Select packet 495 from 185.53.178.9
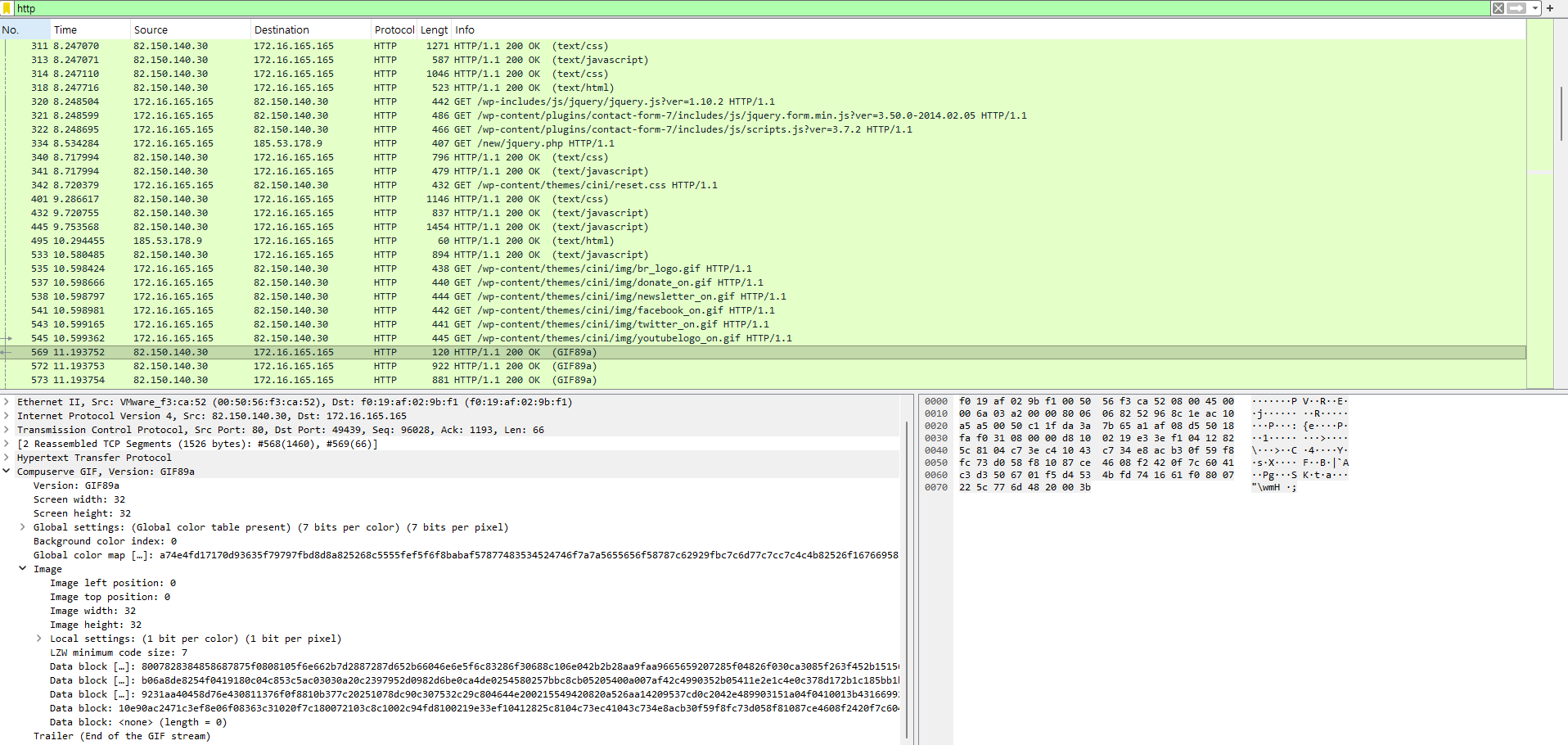Image resolution: width=1568 pixels, height=745 pixels. pos(763,241)
